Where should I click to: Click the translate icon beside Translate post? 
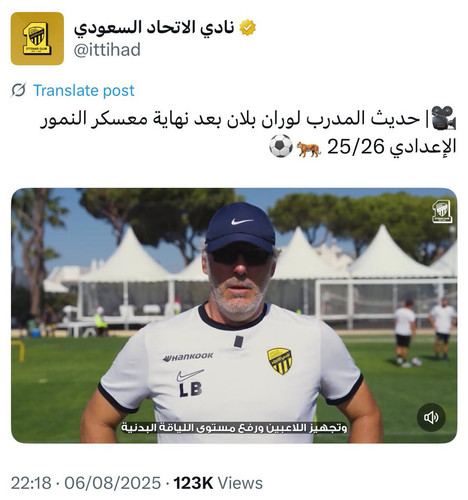tap(18, 90)
